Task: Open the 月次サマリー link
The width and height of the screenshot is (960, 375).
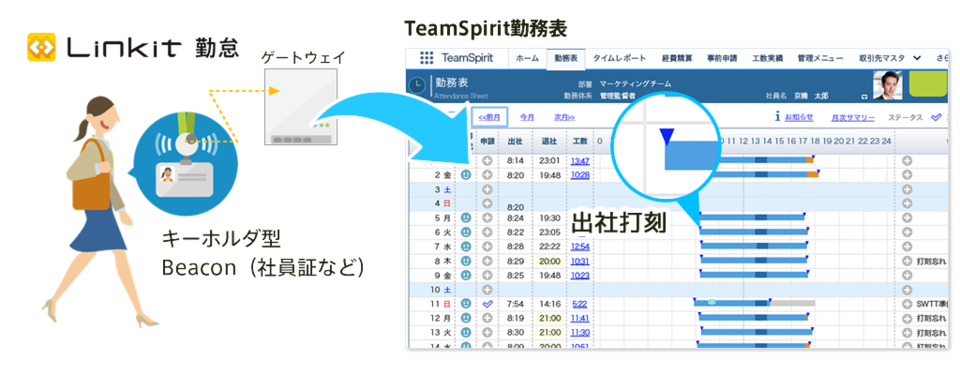Action: pos(853,118)
